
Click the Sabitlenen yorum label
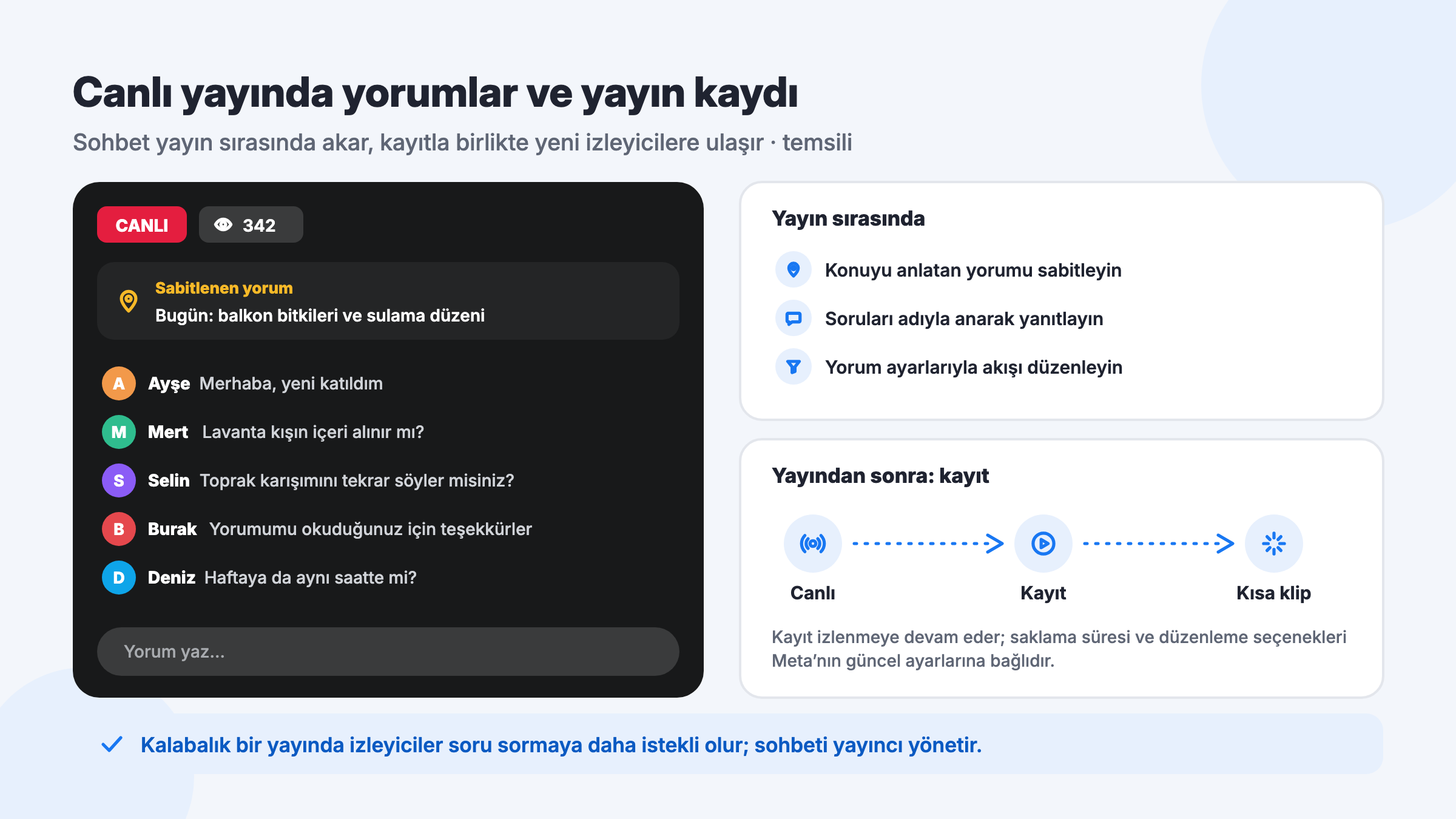[224, 288]
